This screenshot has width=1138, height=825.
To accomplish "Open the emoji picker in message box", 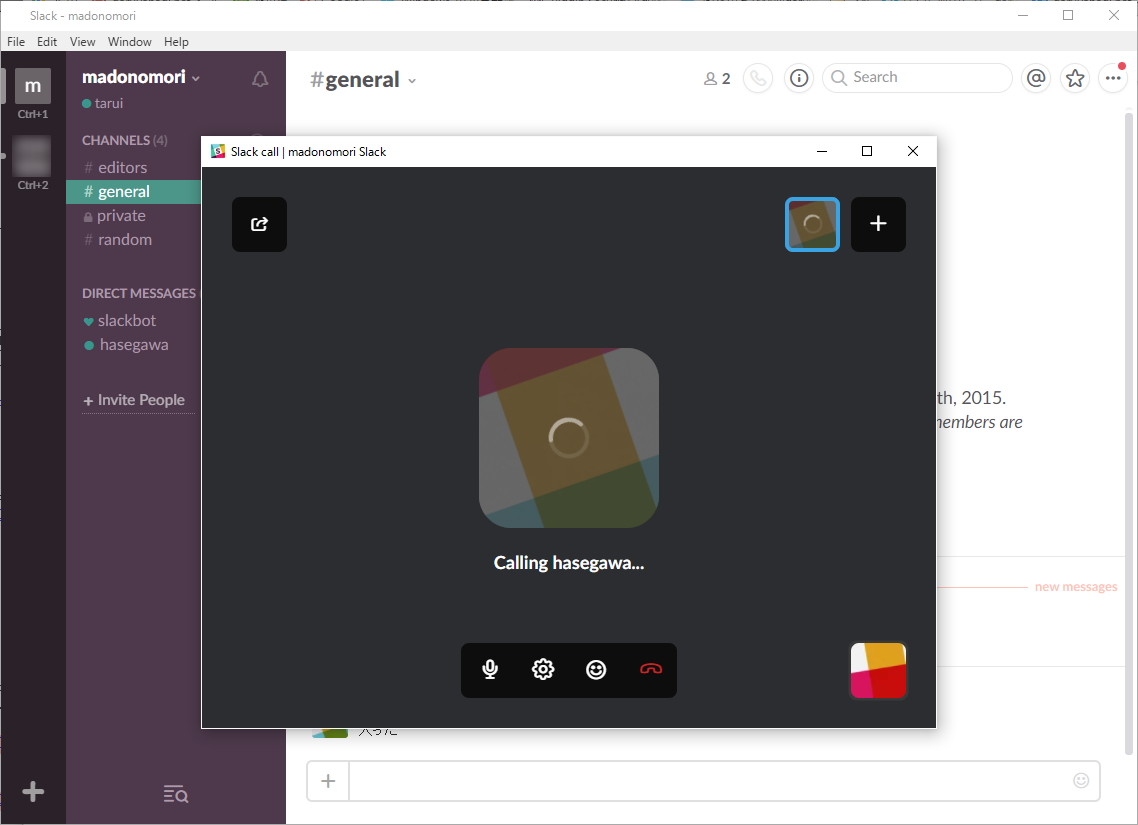I will [x=1081, y=781].
